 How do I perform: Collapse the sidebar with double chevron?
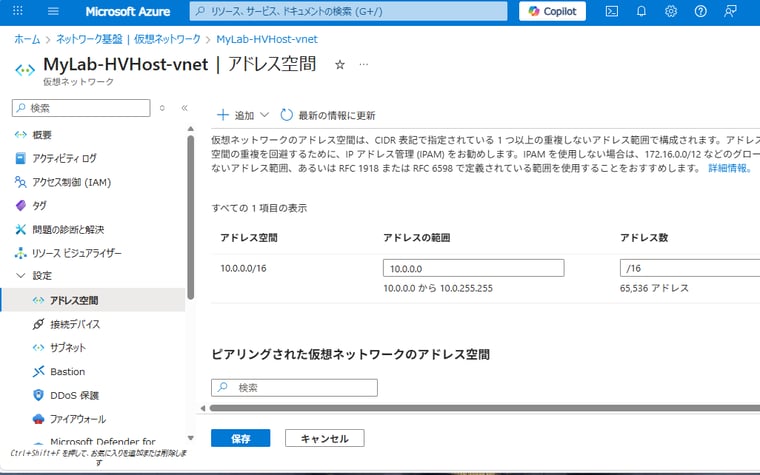tap(185, 108)
